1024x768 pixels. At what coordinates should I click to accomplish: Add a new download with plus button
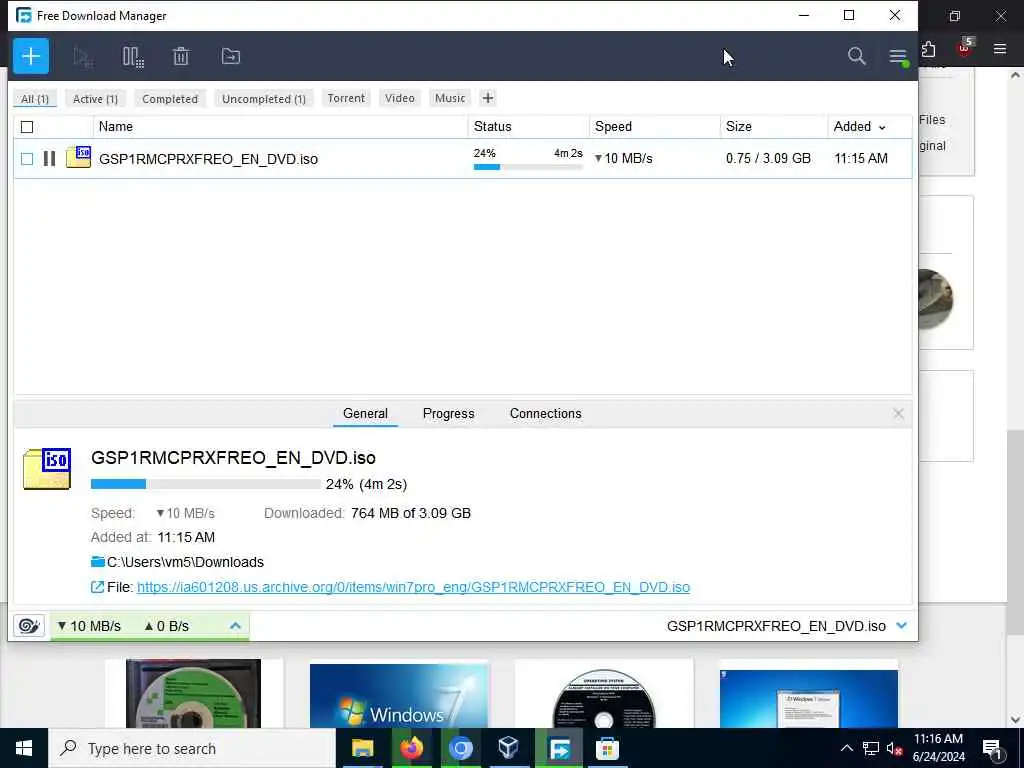tap(31, 56)
